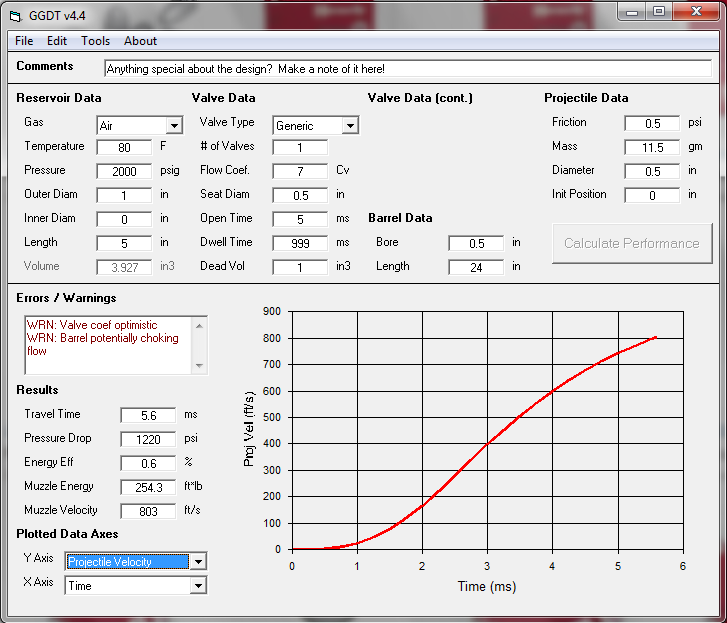Screen dimensions: 727x623
Task: Click the Dwell Time input field
Action: [299, 243]
